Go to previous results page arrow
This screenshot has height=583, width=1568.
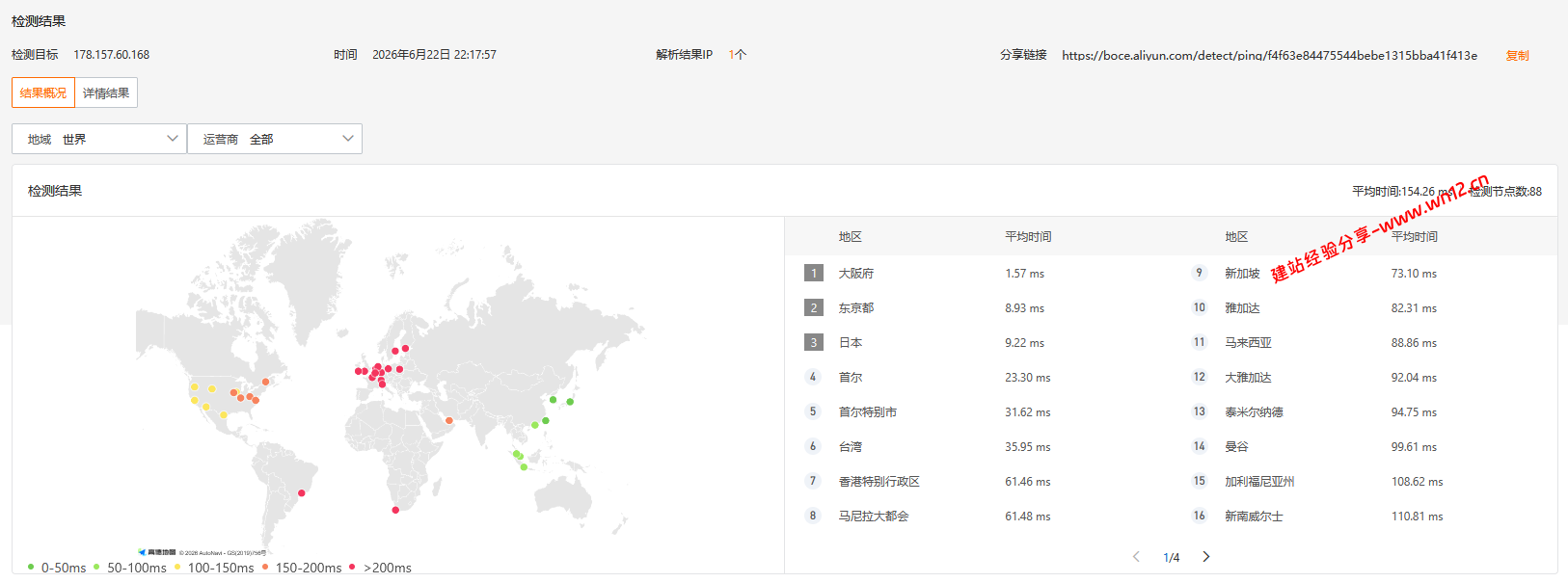(x=1136, y=557)
